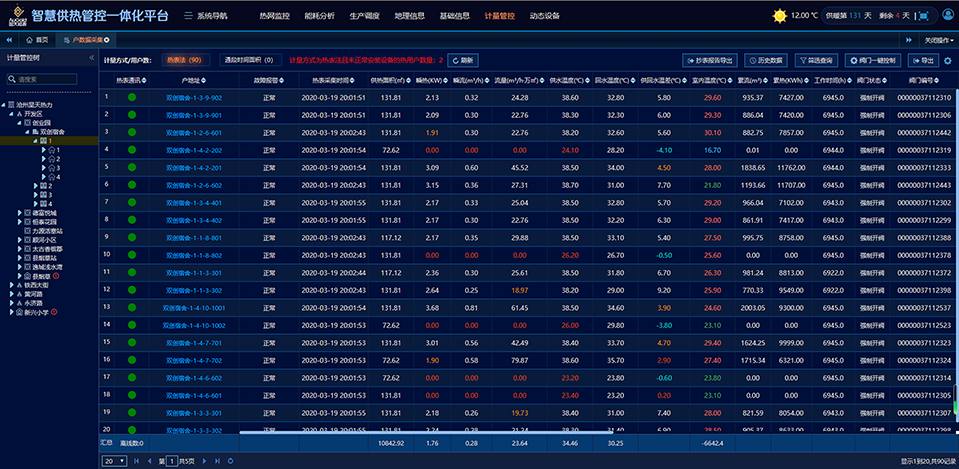Open the 关闭操作 dropdown
The height and width of the screenshot is (469, 959).
pyautogui.click(x=937, y=39)
